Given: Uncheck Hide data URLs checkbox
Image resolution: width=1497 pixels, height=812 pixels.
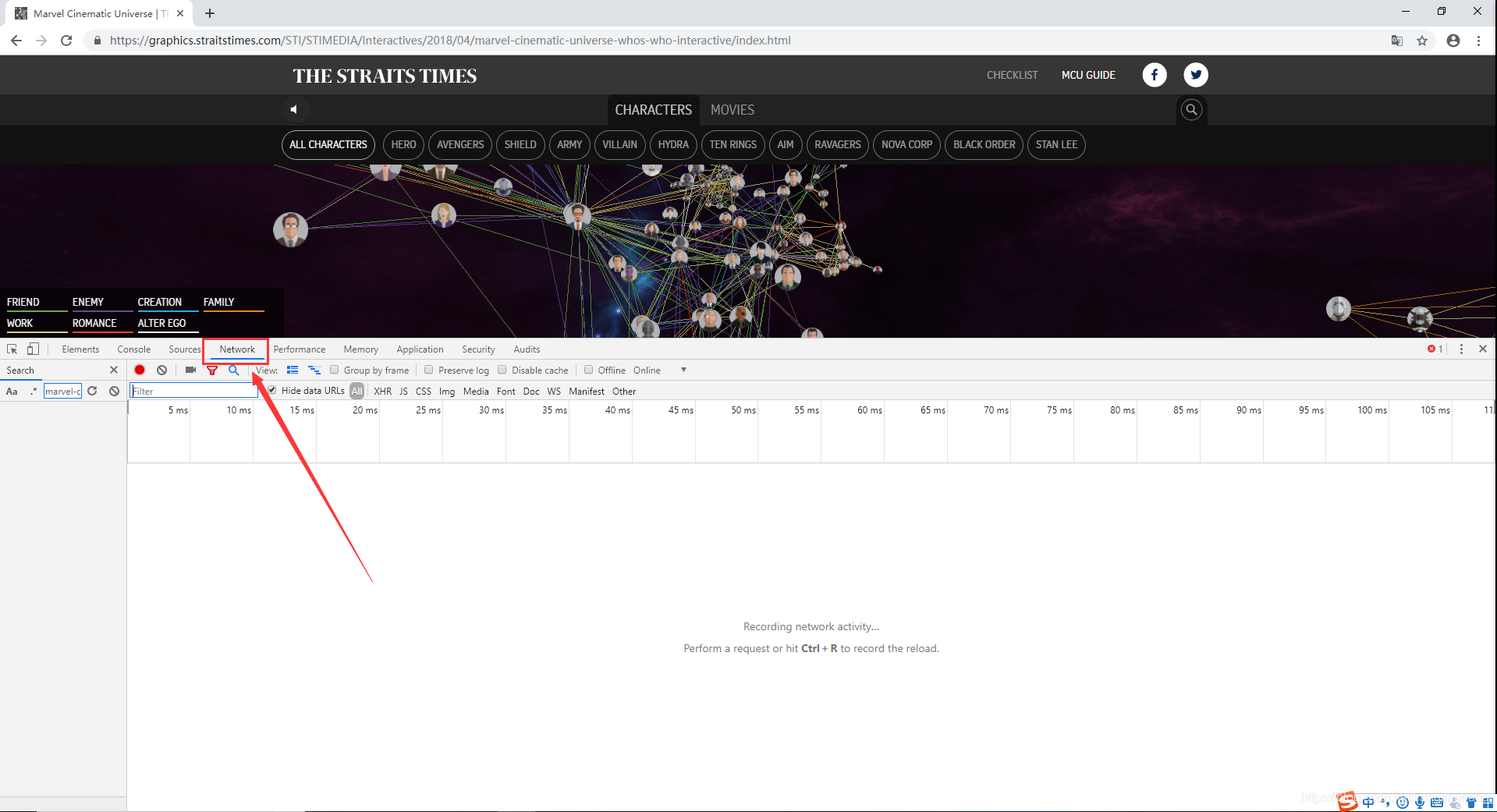Looking at the screenshot, I should tap(272, 391).
